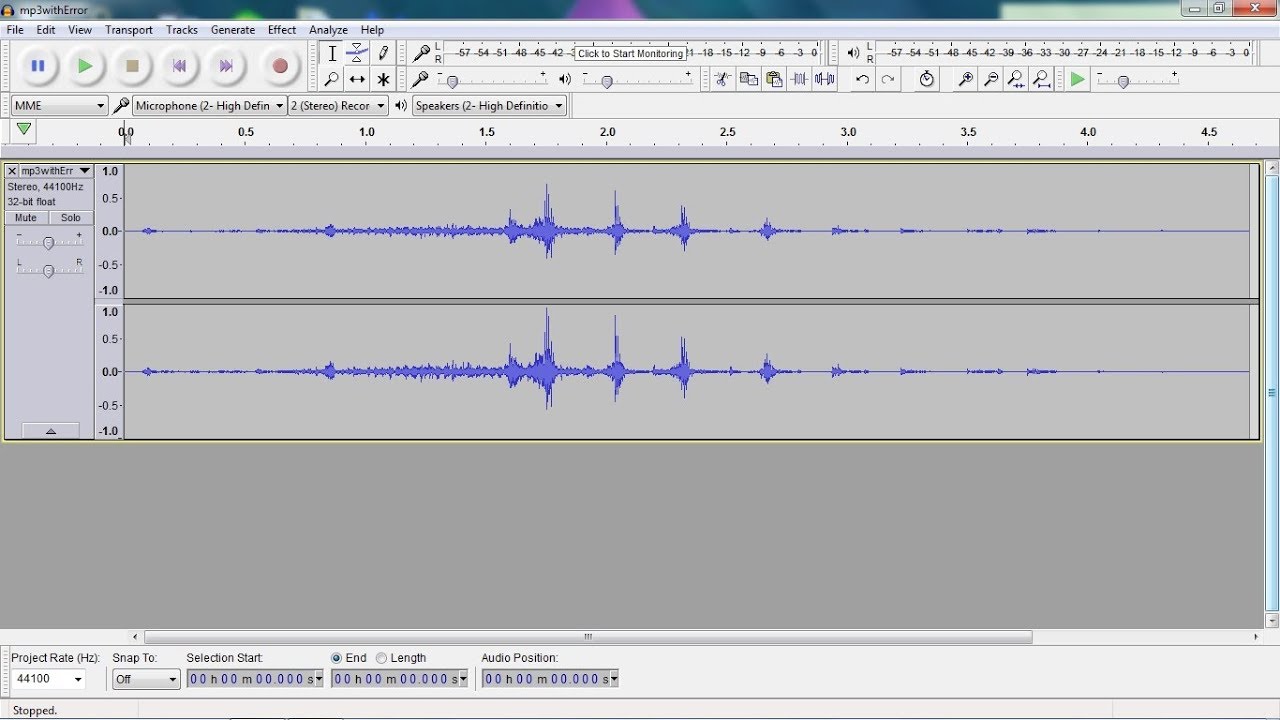
Task: Click the Stop transport button
Action: click(x=132, y=66)
